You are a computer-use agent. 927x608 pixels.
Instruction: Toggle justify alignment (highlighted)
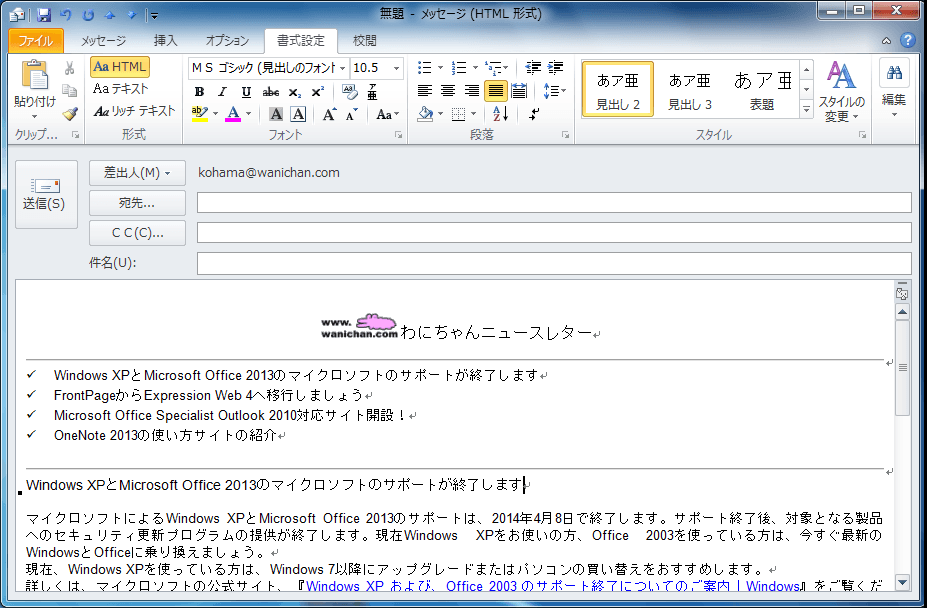click(x=495, y=91)
